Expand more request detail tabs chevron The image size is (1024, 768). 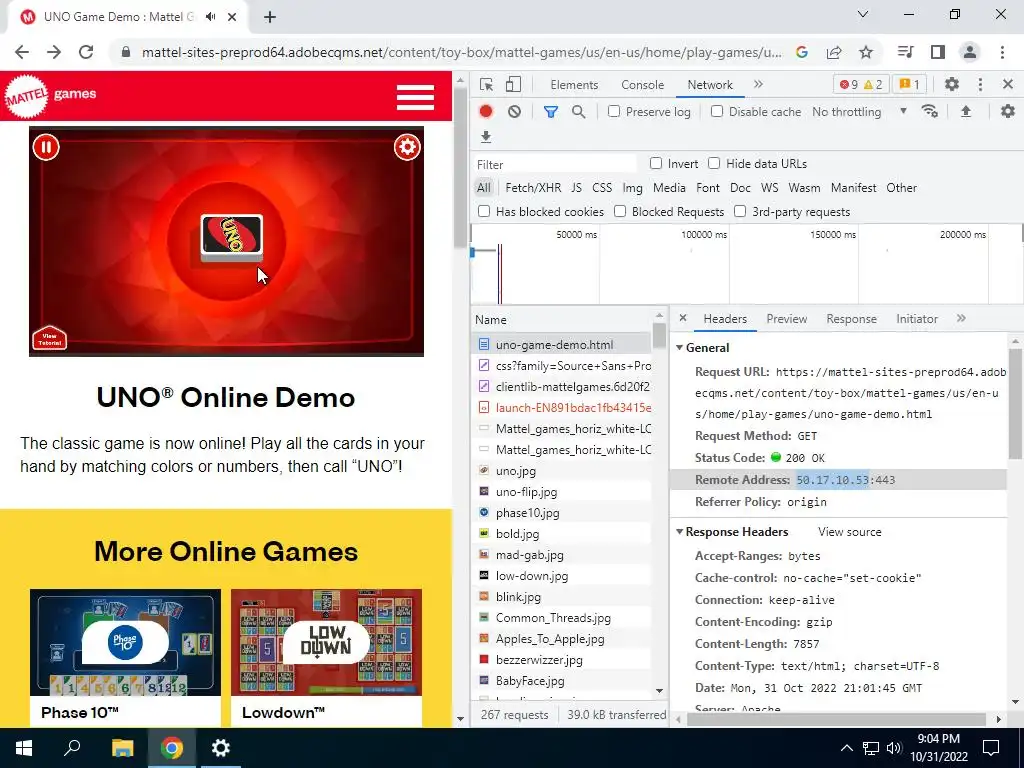(961, 319)
